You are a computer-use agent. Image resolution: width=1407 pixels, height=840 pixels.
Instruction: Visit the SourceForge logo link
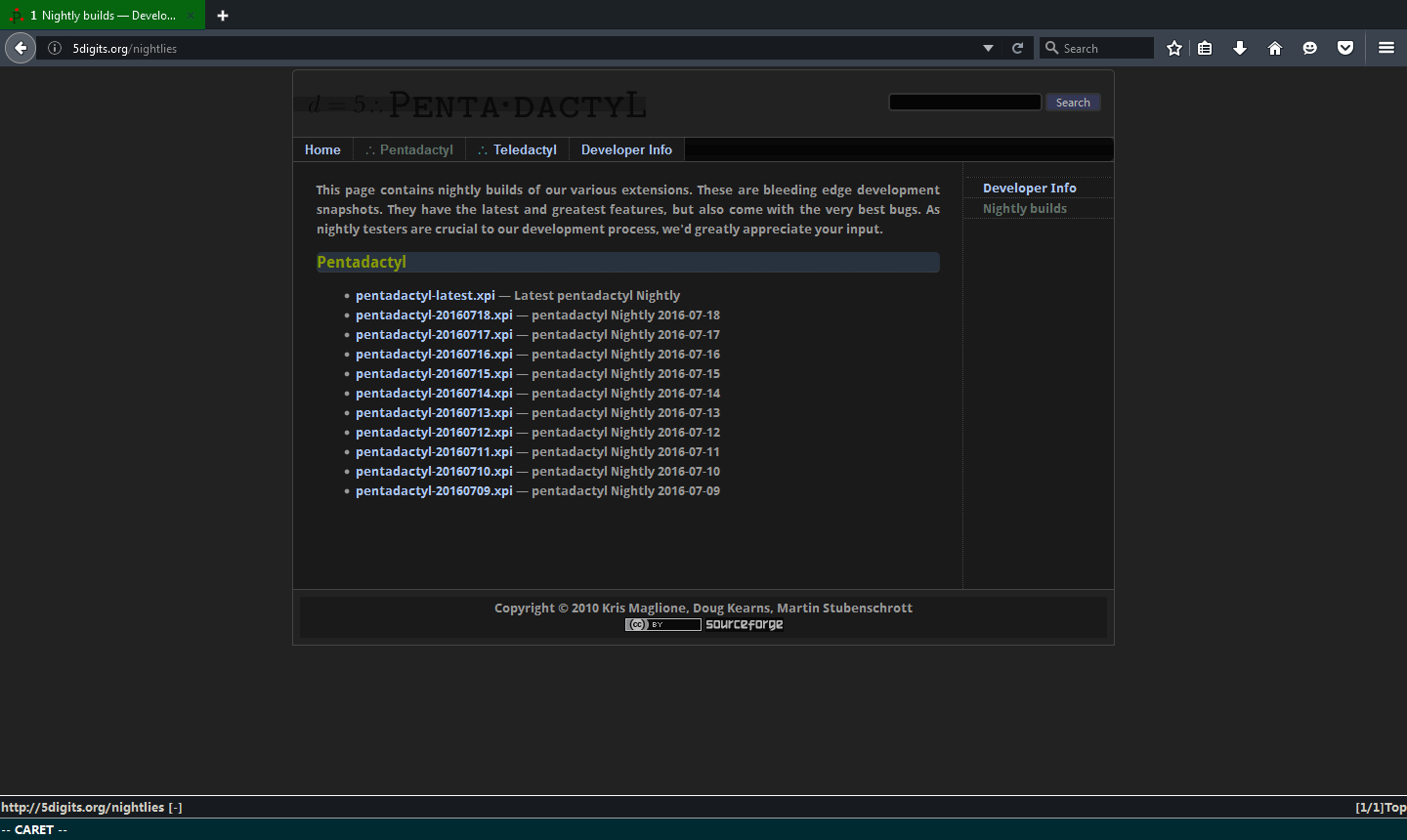[745, 624]
